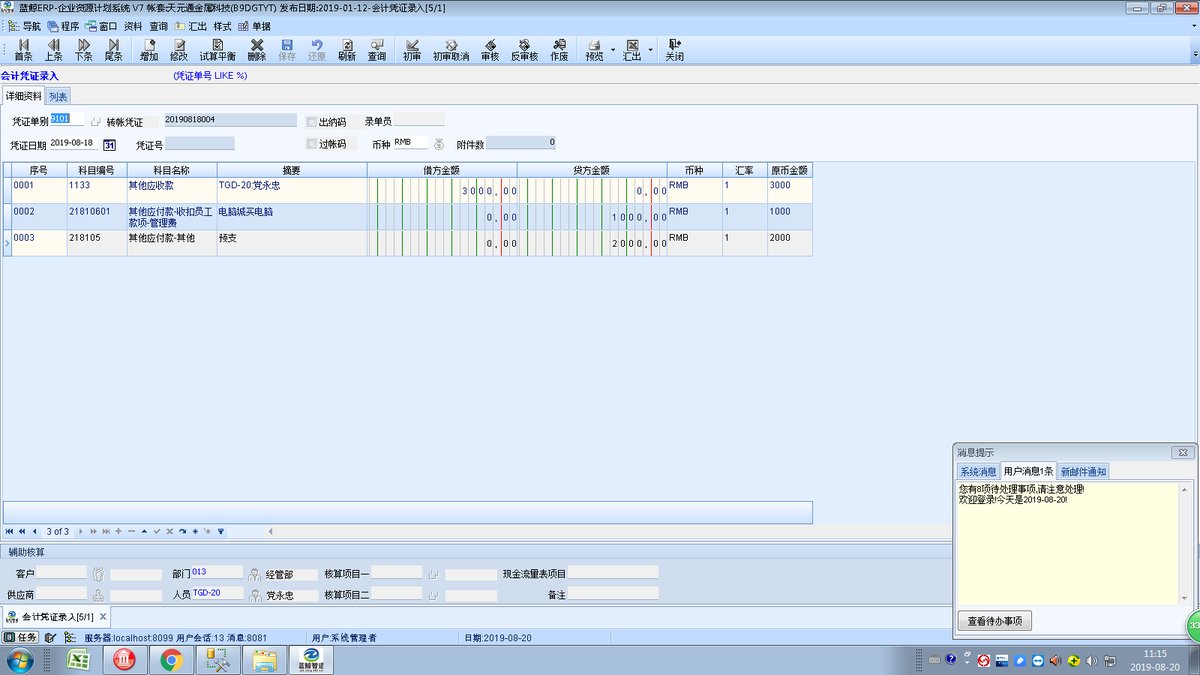Screen dimensions: 1200x675
Task: Expand the 汇出 toolbar dropdown arrow
Action: [x=651, y=50]
